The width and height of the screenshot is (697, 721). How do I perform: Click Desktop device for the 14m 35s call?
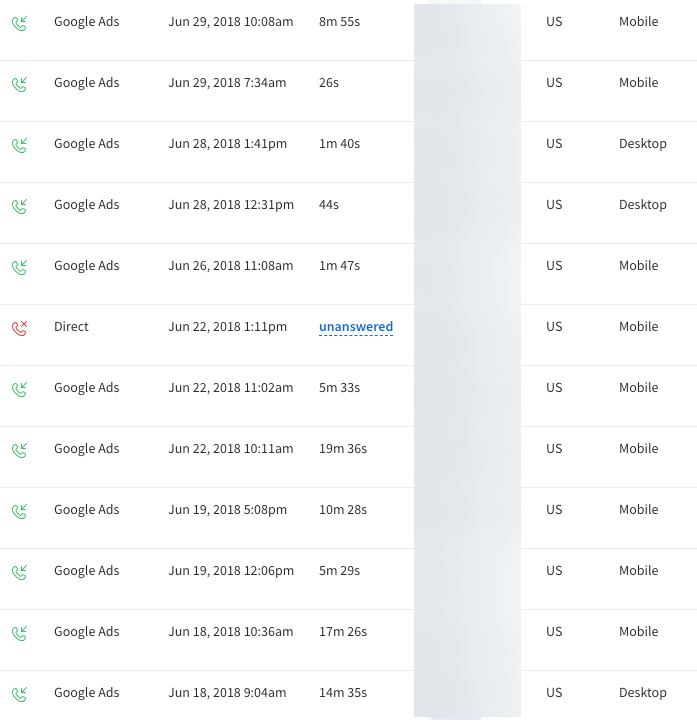point(642,693)
